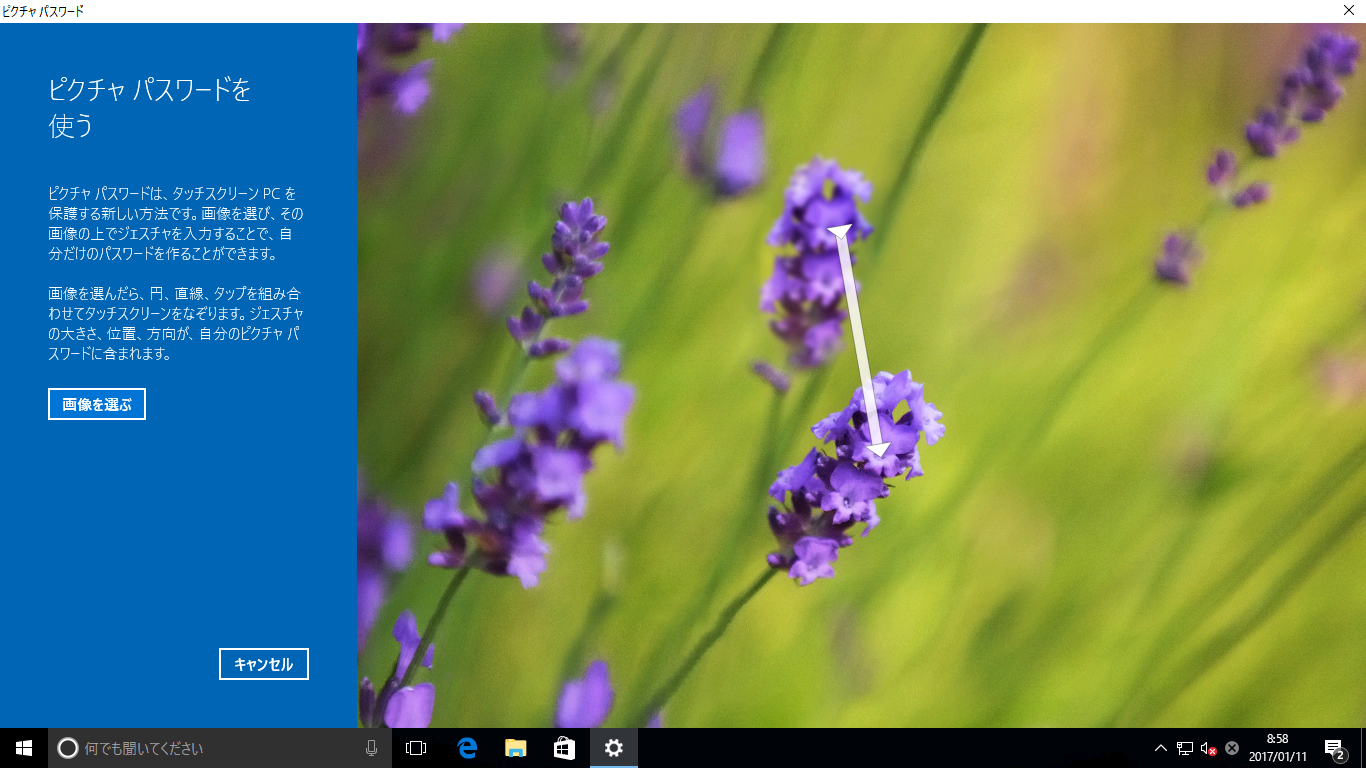Open File Explorer from the taskbar

(515, 748)
